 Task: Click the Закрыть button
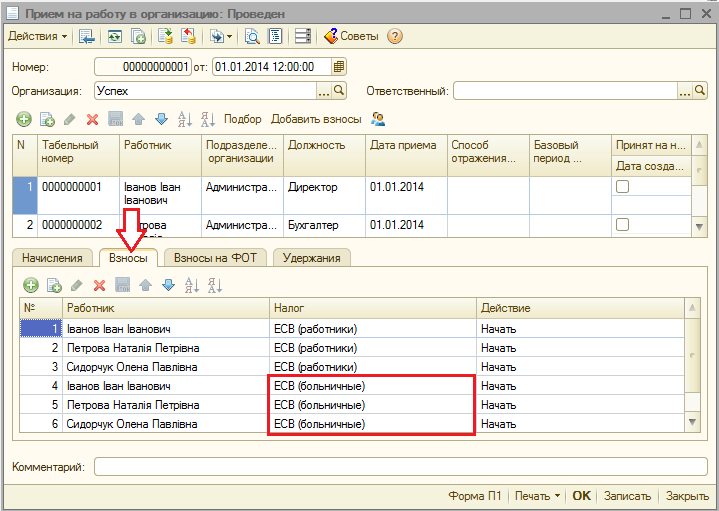(x=687, y=496)
